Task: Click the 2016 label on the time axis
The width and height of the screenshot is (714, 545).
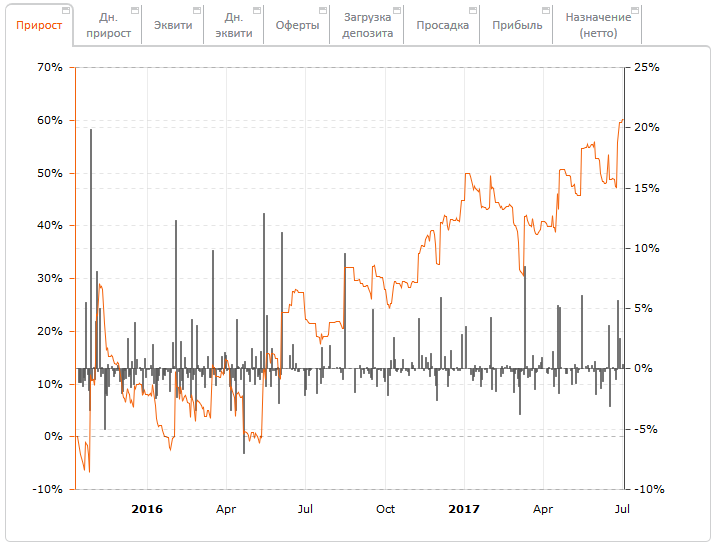Action: pos(147,509)
